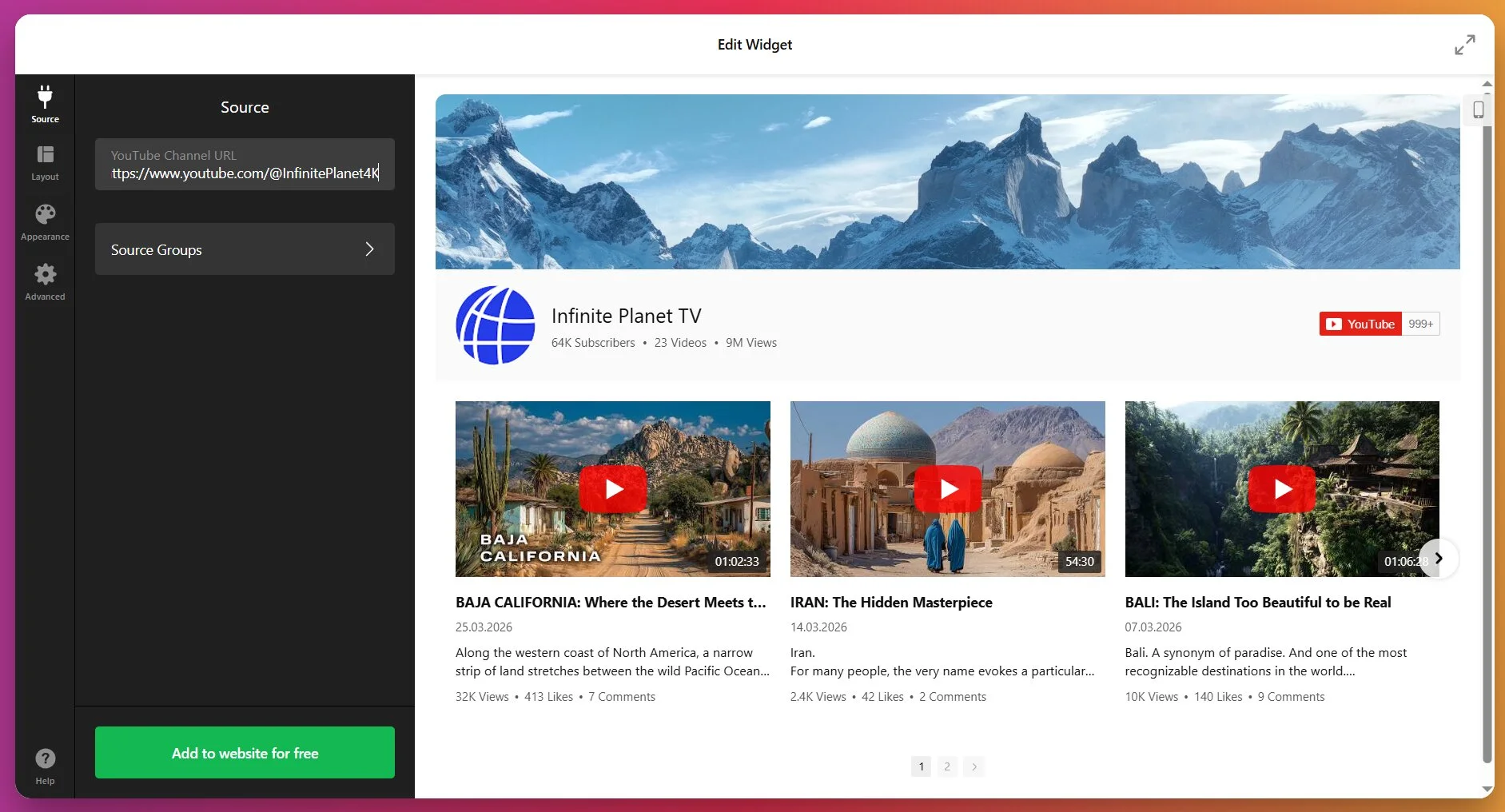Click the Infinite Planet TV globe avatar
Image resolution: width=1505 pixels, height=812 pixels.
[496, 325]
